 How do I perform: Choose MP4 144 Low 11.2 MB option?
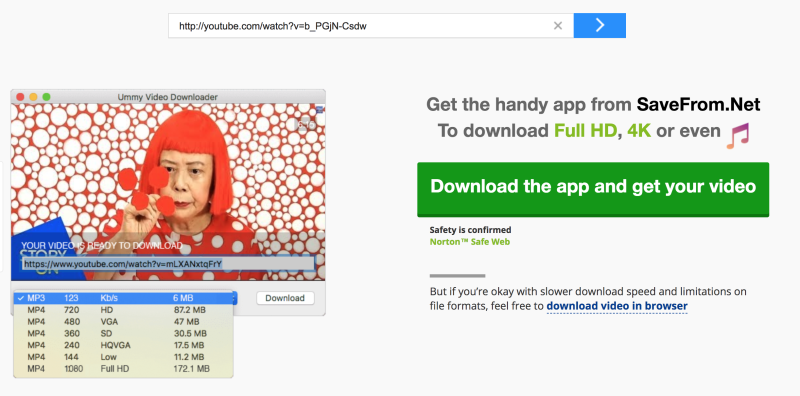123,357
